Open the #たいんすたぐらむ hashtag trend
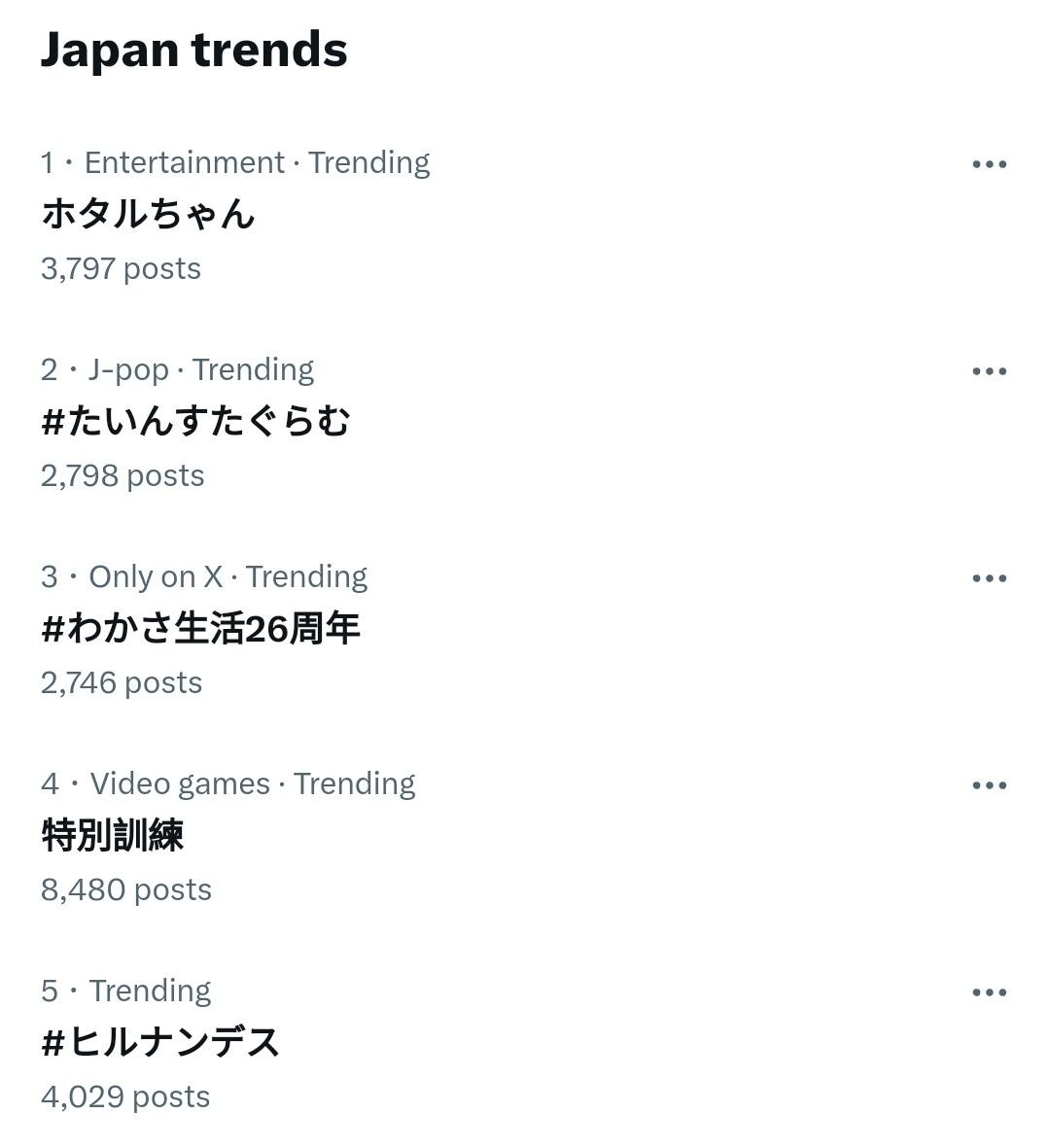Image resolution: width=1050 pixels, height=1148 pixels. pos(195,421)
